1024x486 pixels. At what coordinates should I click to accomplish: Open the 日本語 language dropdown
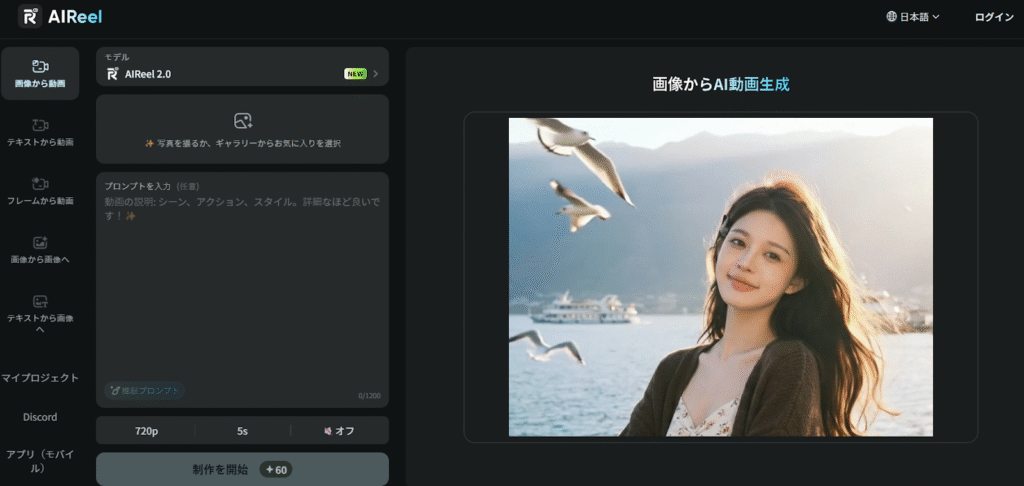[x=912, y=17]
